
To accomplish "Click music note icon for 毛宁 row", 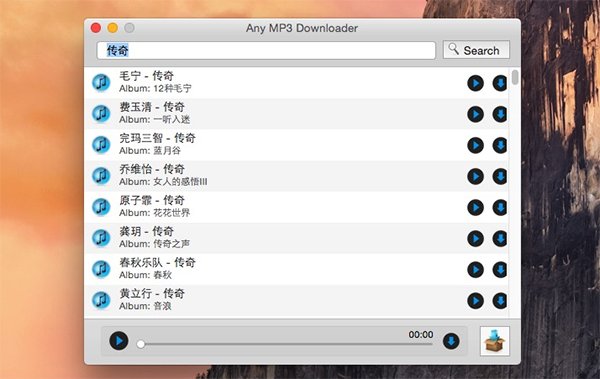I will 101,82.
